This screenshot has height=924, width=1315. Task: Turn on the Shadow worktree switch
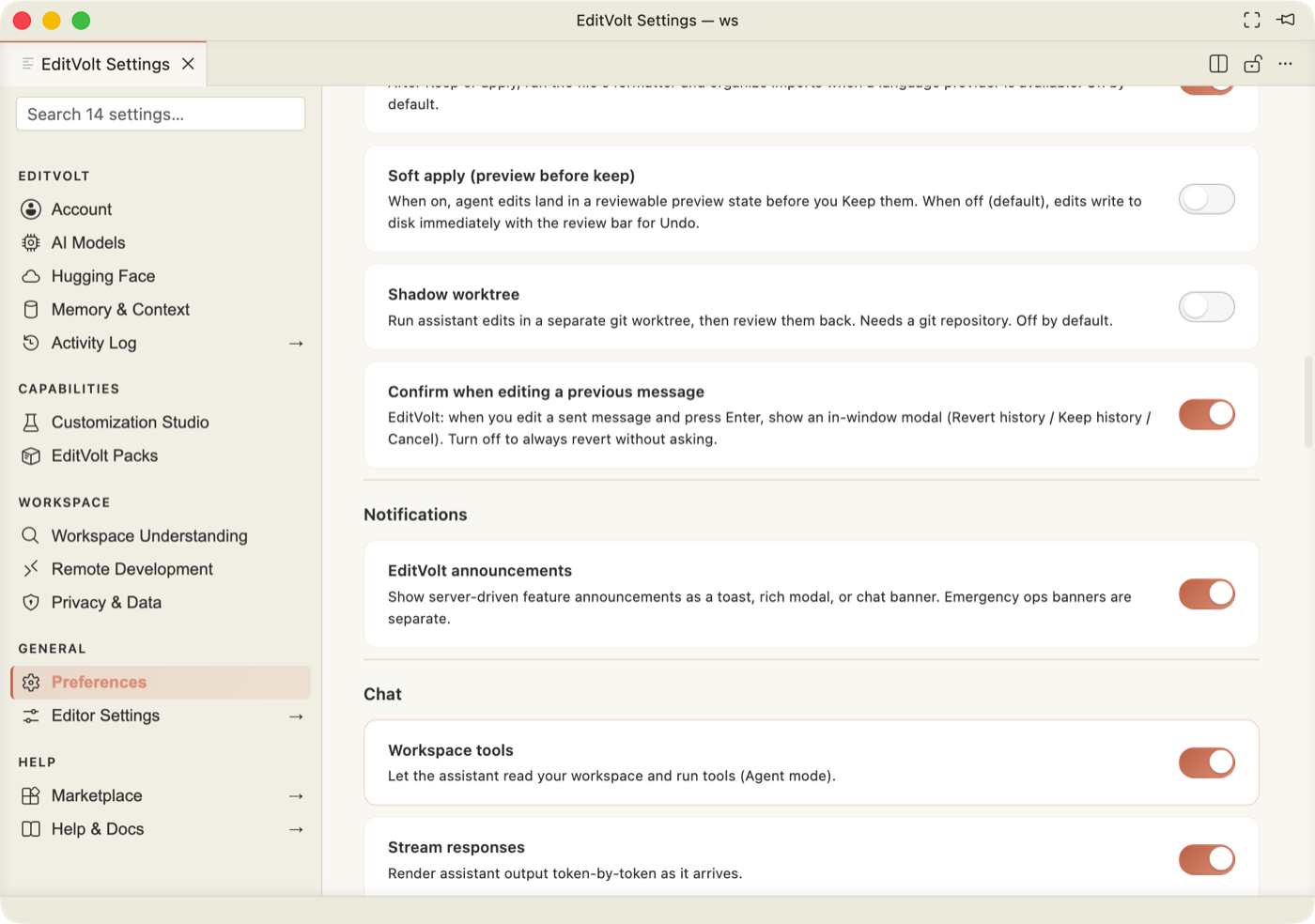(x=1207, y=307)
